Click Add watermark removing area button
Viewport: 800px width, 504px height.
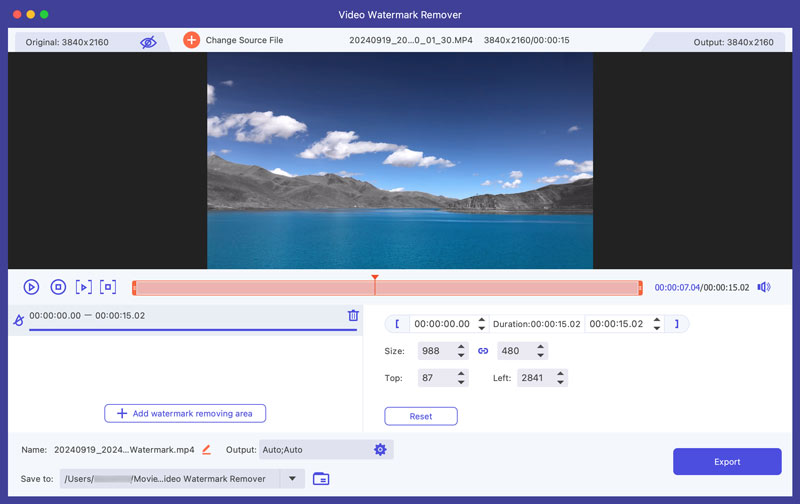tap(185, 413)
